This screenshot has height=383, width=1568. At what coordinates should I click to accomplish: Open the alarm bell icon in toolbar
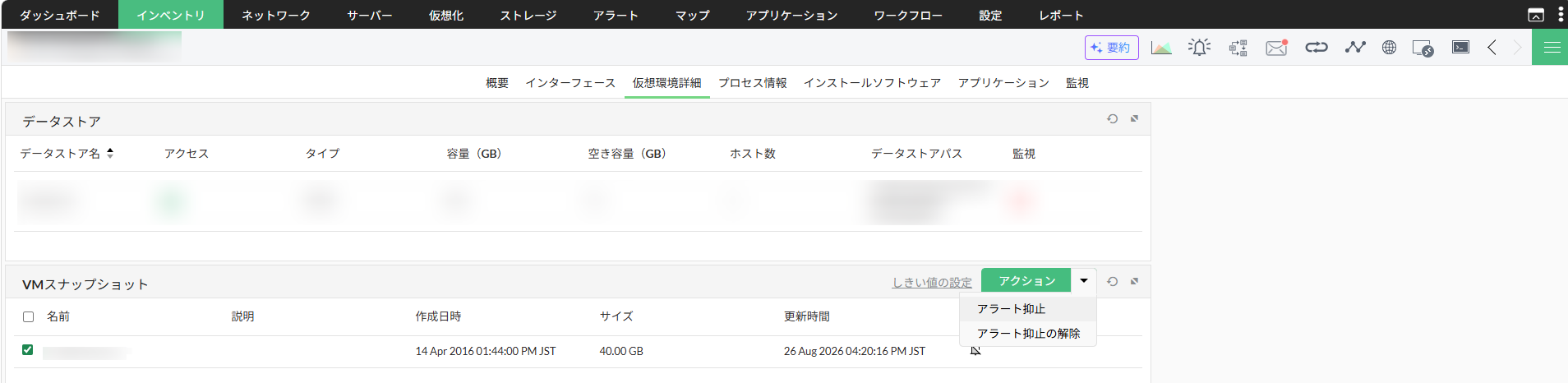(x=1199, y=48)
